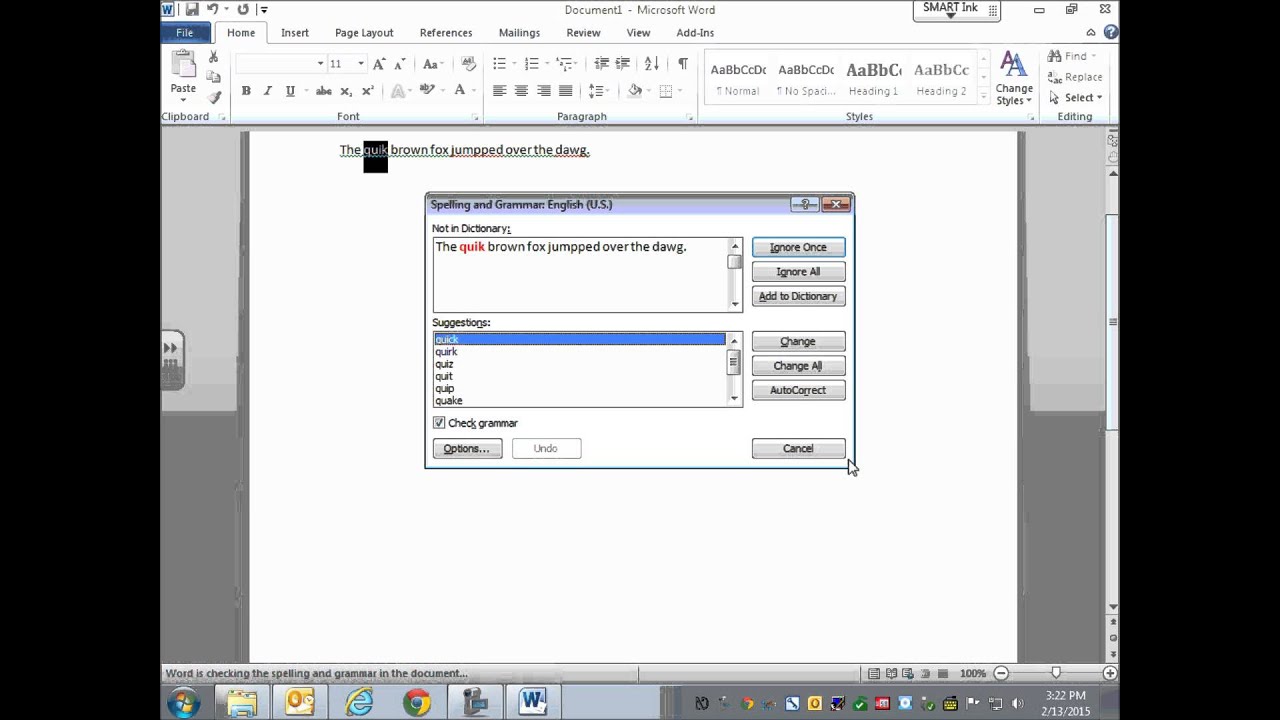Switch to the Page Layout tab
This screenshot has height=720, width=1280.
[x=364, y=33]
